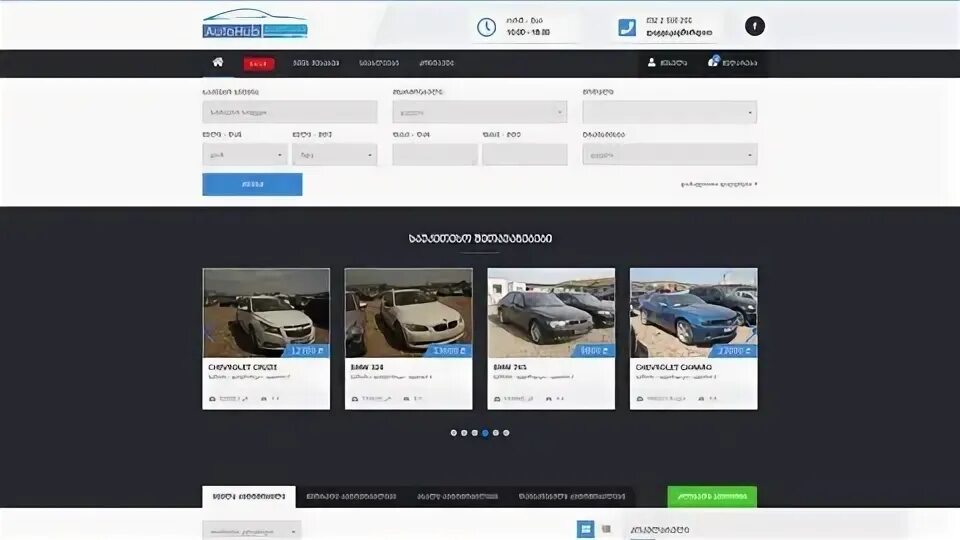Click the engine icon on BMW 745 card
The width and height of the screenshot is (960, 540).
tap(549, 399)
